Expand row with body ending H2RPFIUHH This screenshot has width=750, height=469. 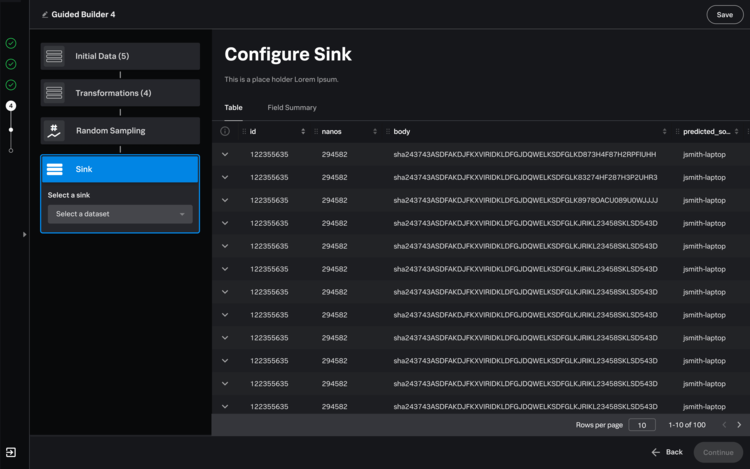225,154
